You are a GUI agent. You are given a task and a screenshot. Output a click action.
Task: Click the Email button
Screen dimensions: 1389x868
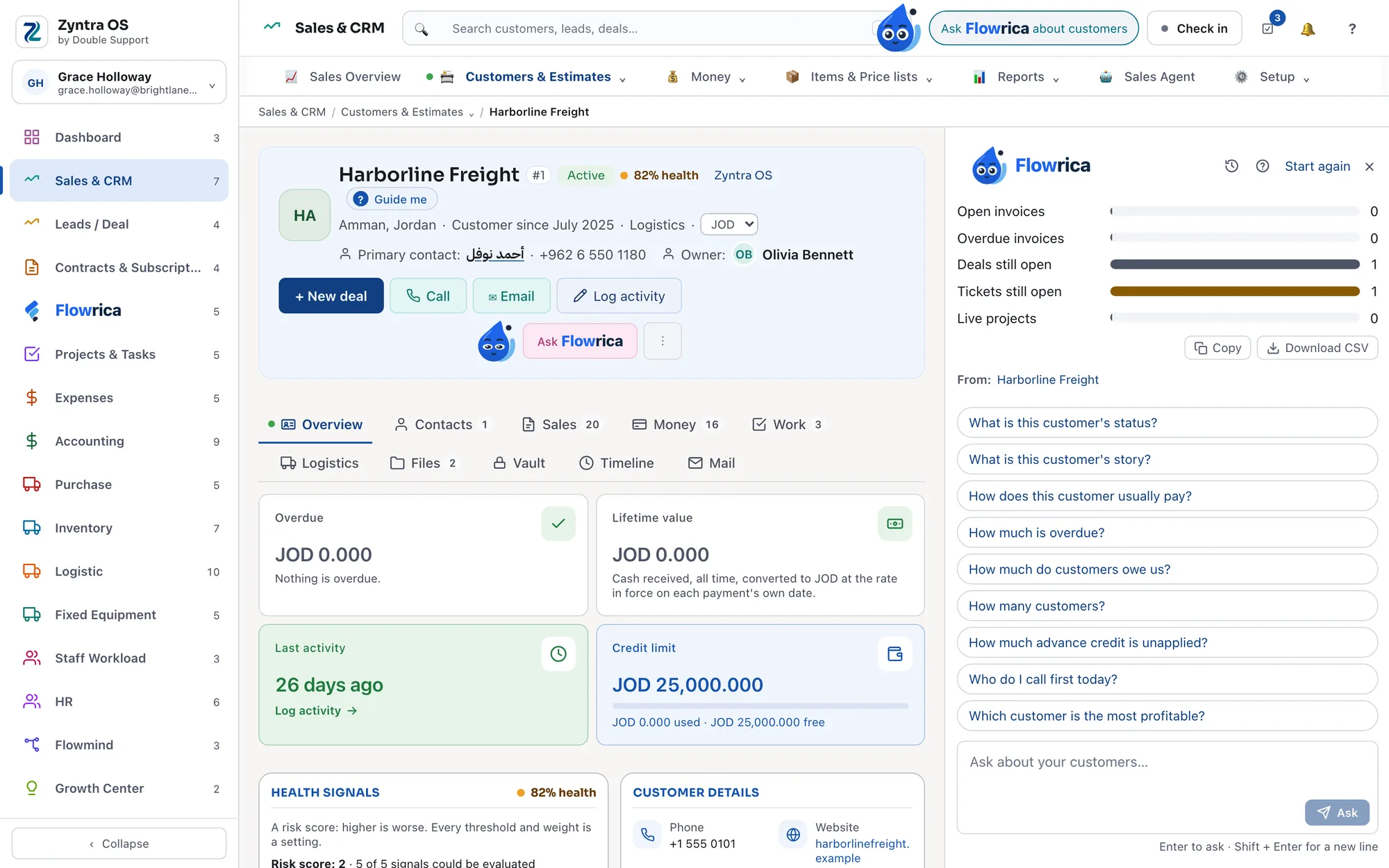point(512,296)
